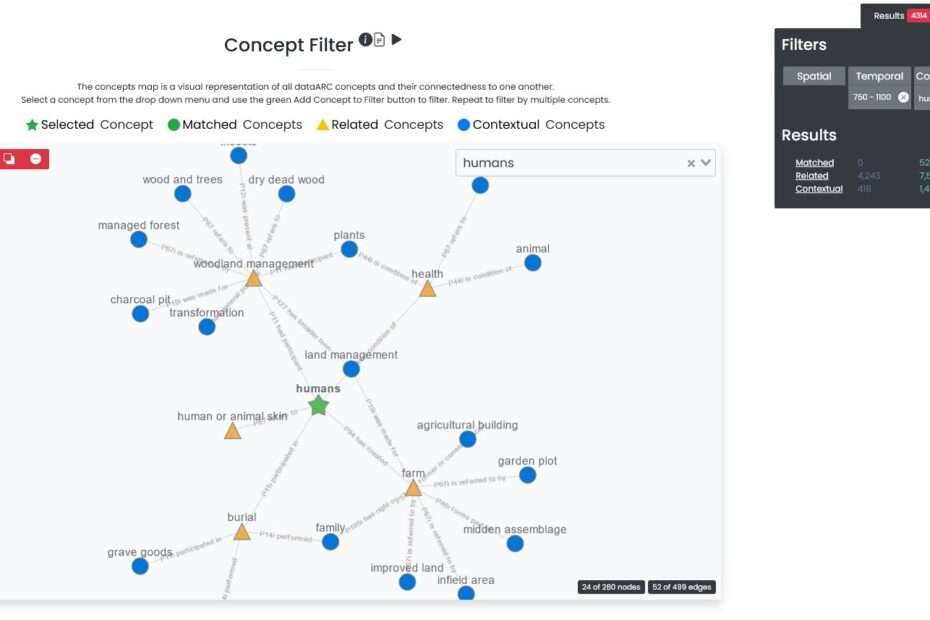The height and width of the screenshot is (620, 930).
Task: Click the play arrow icon after Concept Filter
Action: [x=397, y=40]
